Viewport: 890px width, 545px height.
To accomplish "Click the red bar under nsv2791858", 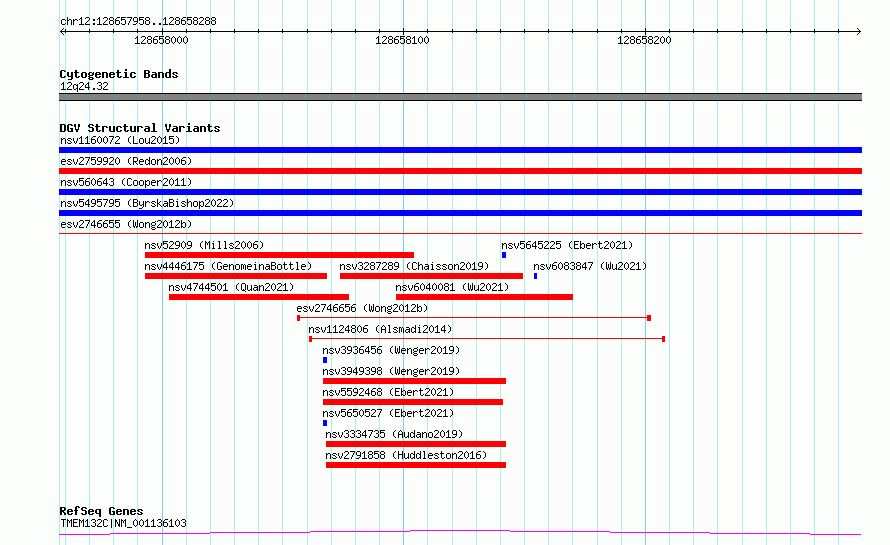I will pos(416,465).
